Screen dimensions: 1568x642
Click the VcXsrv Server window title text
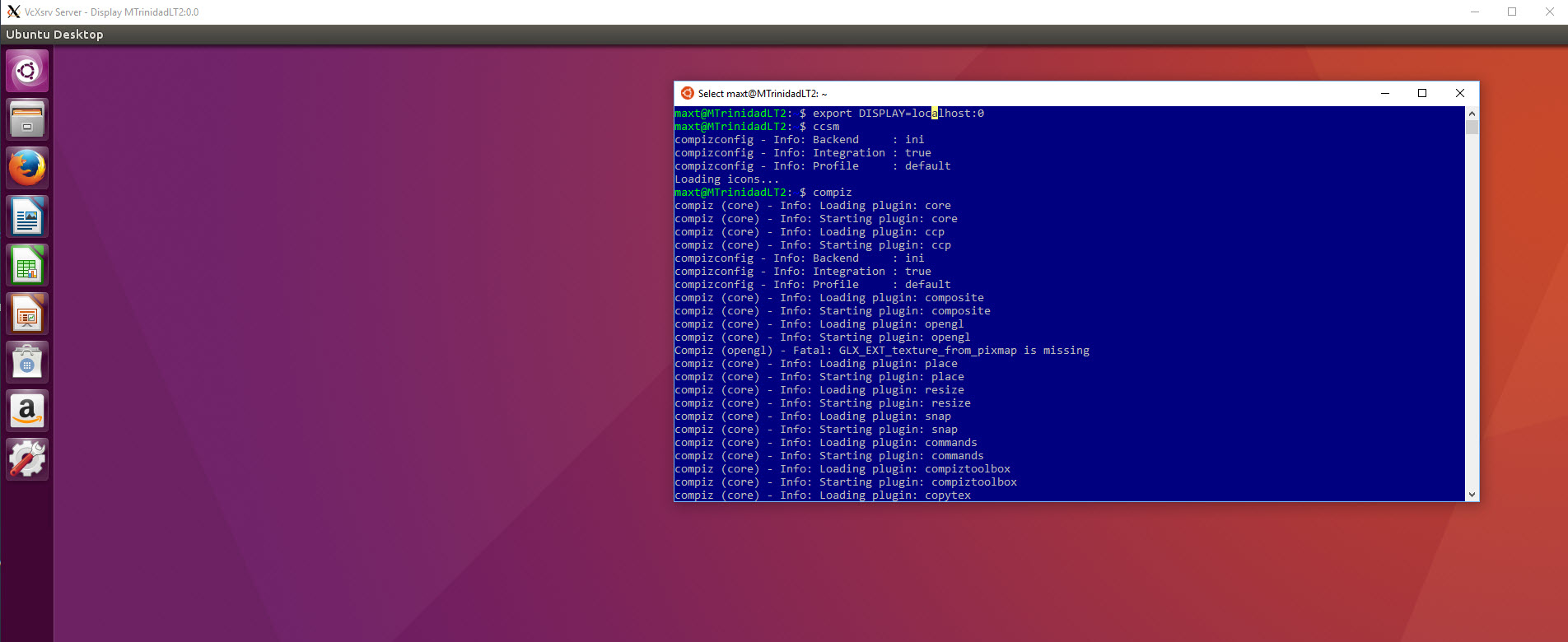(112, 12)
